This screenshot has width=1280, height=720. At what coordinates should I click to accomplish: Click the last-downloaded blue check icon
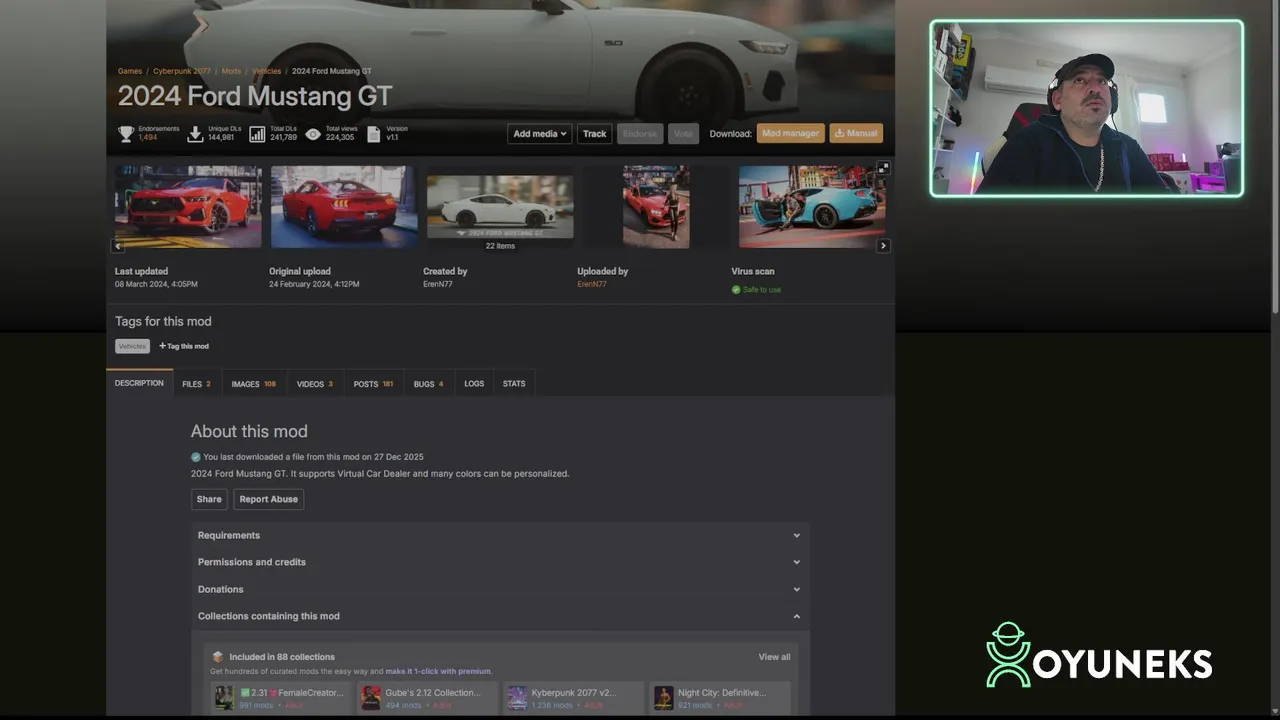[x=196, y=457]
